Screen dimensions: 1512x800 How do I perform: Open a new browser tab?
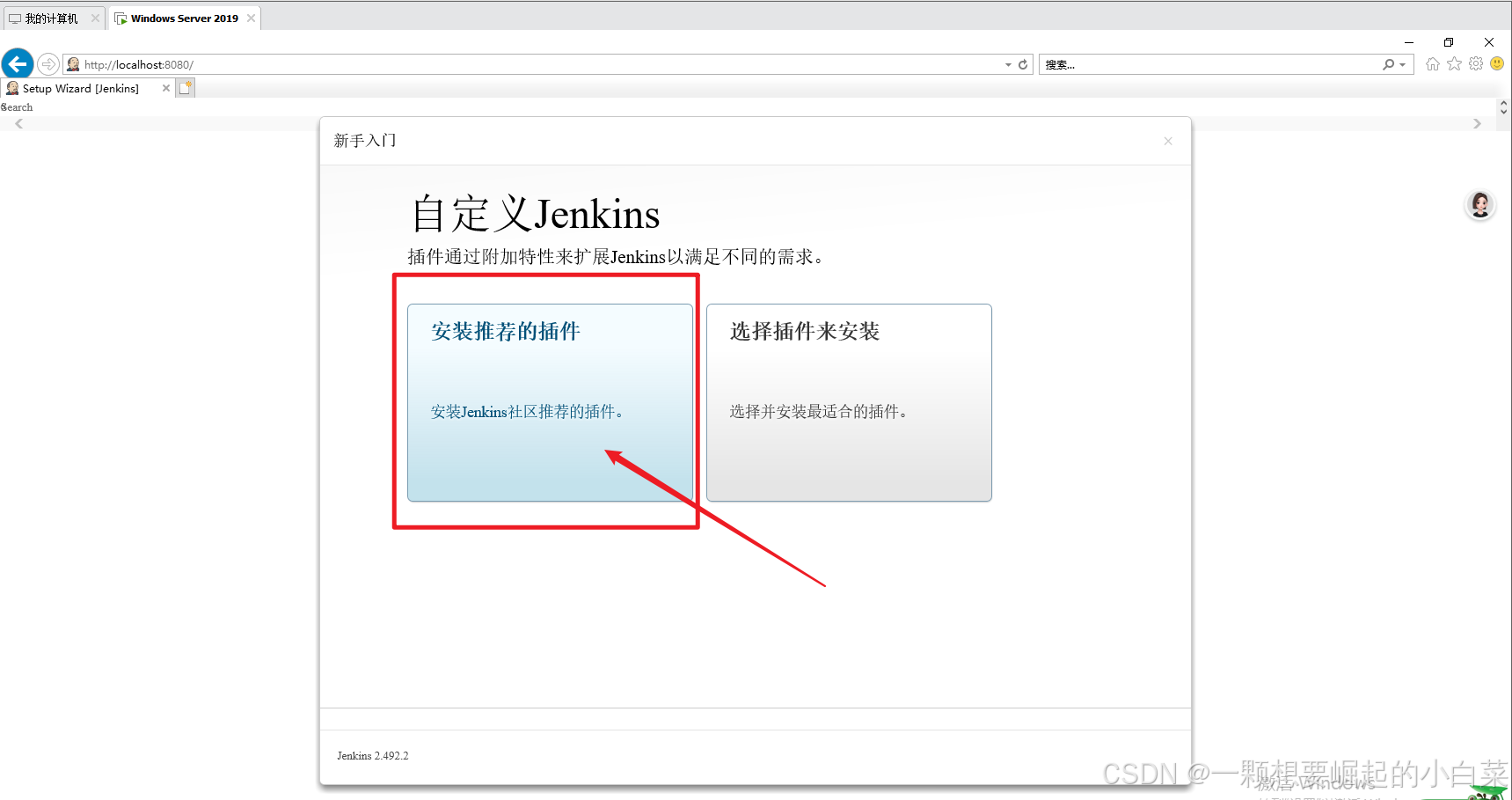(x=186, y=88)
